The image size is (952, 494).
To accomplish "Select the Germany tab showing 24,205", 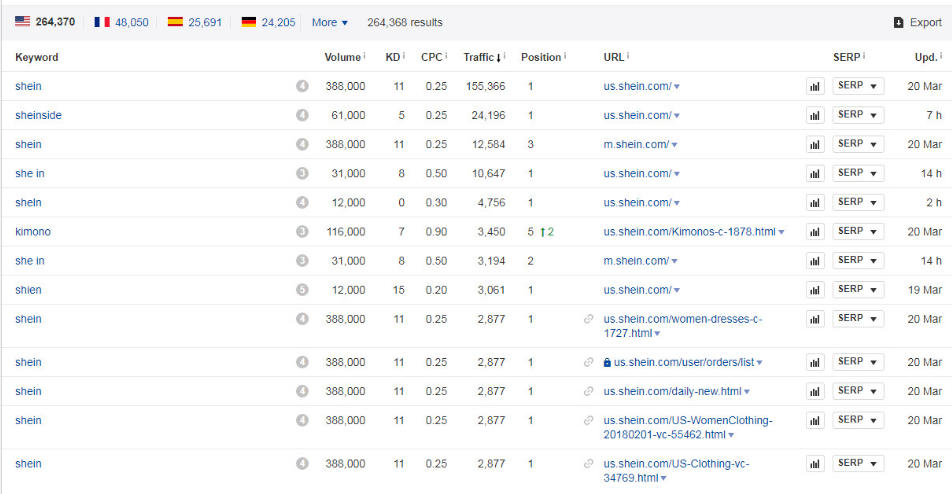I will coord(268,22).
